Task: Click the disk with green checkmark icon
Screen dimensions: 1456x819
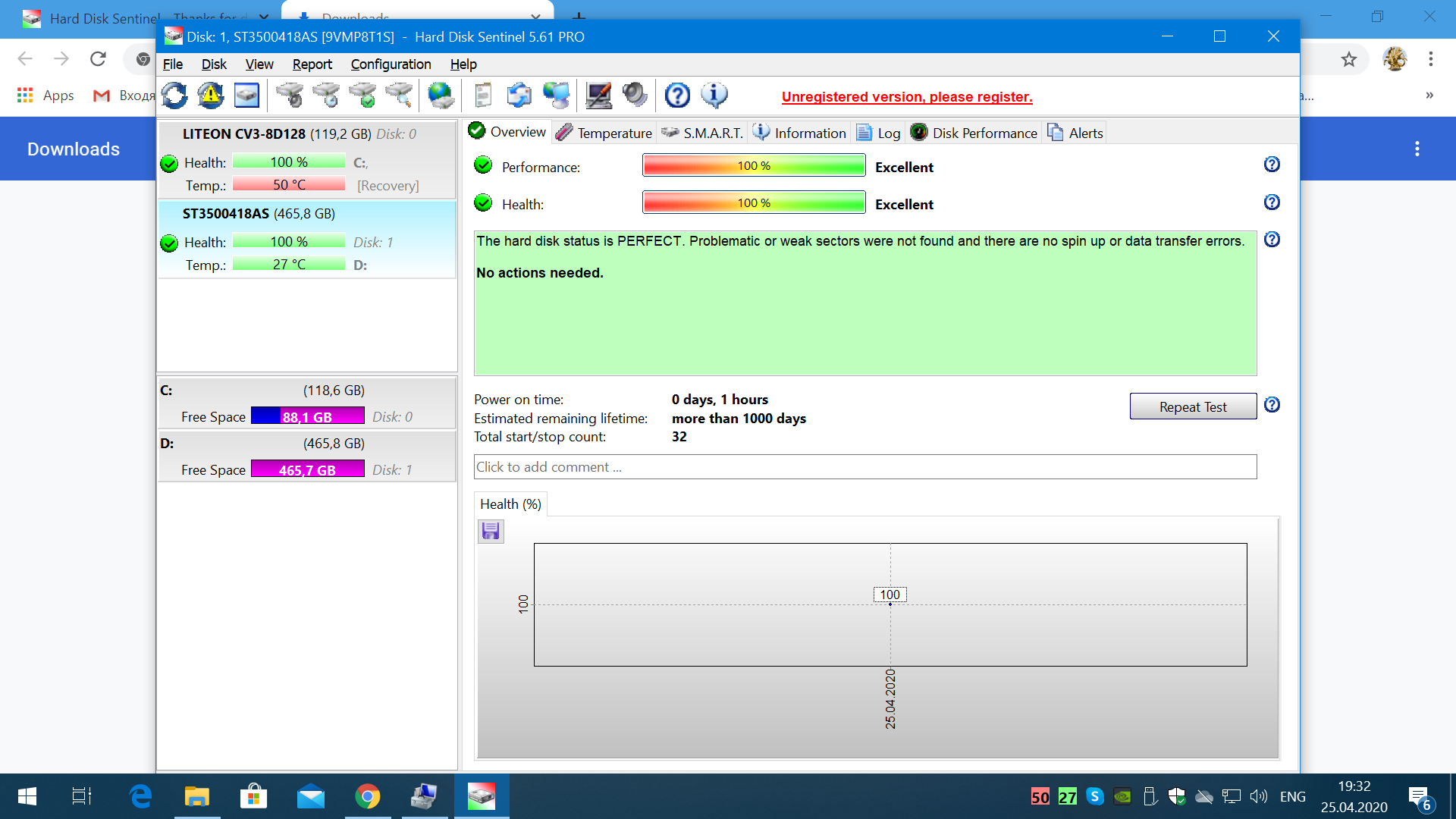Action: (x=363, y=96)
